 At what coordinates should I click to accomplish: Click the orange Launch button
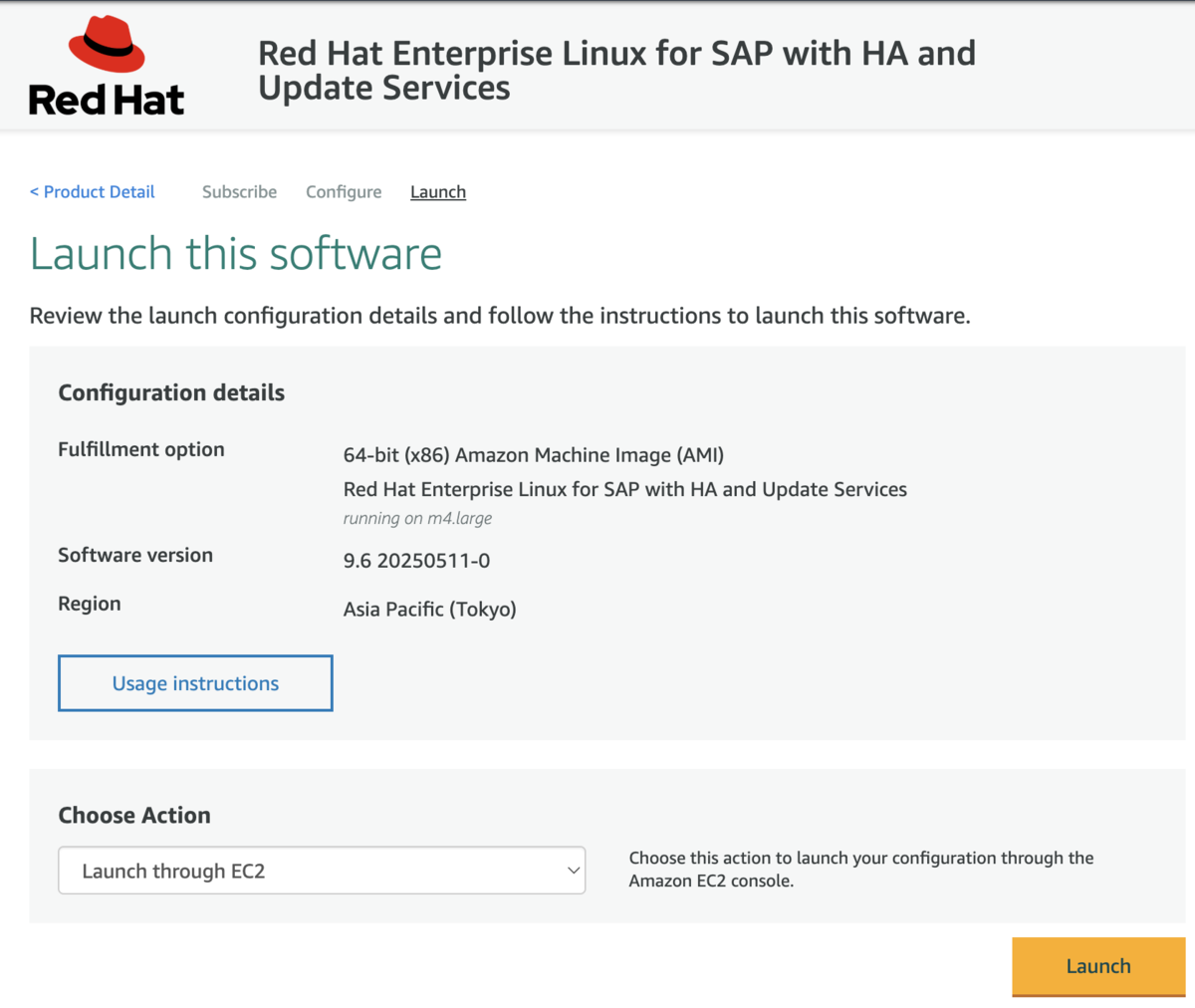1098,966
